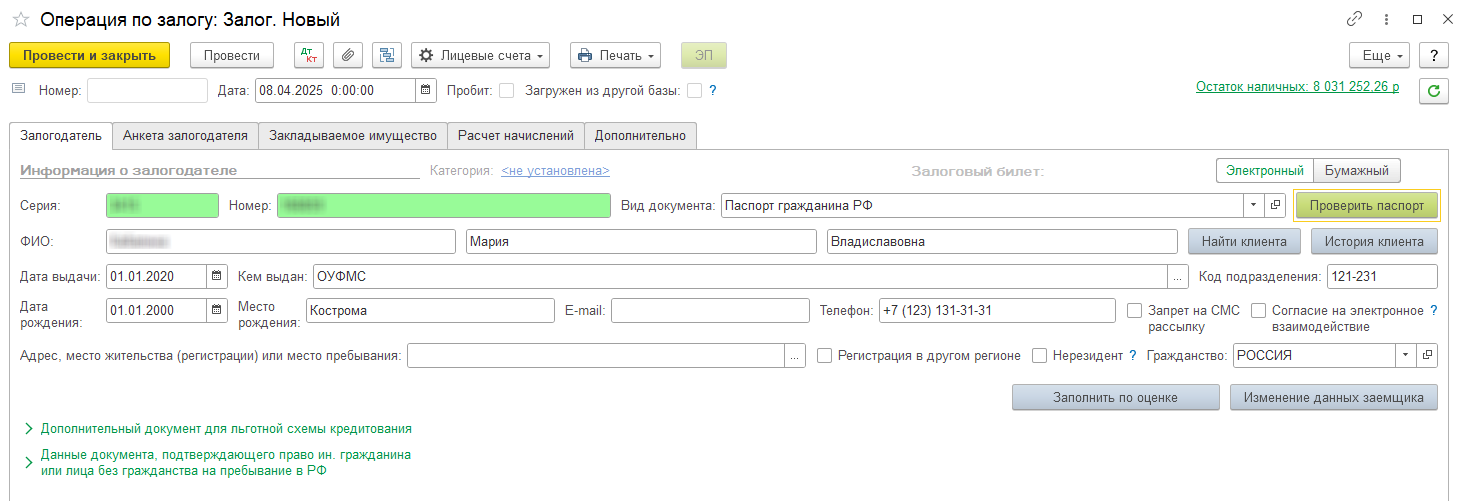Open Остаток наличных balance link
This screenshot has height=501, width=1465.
pyautogui.click(x=1297, y=87)
